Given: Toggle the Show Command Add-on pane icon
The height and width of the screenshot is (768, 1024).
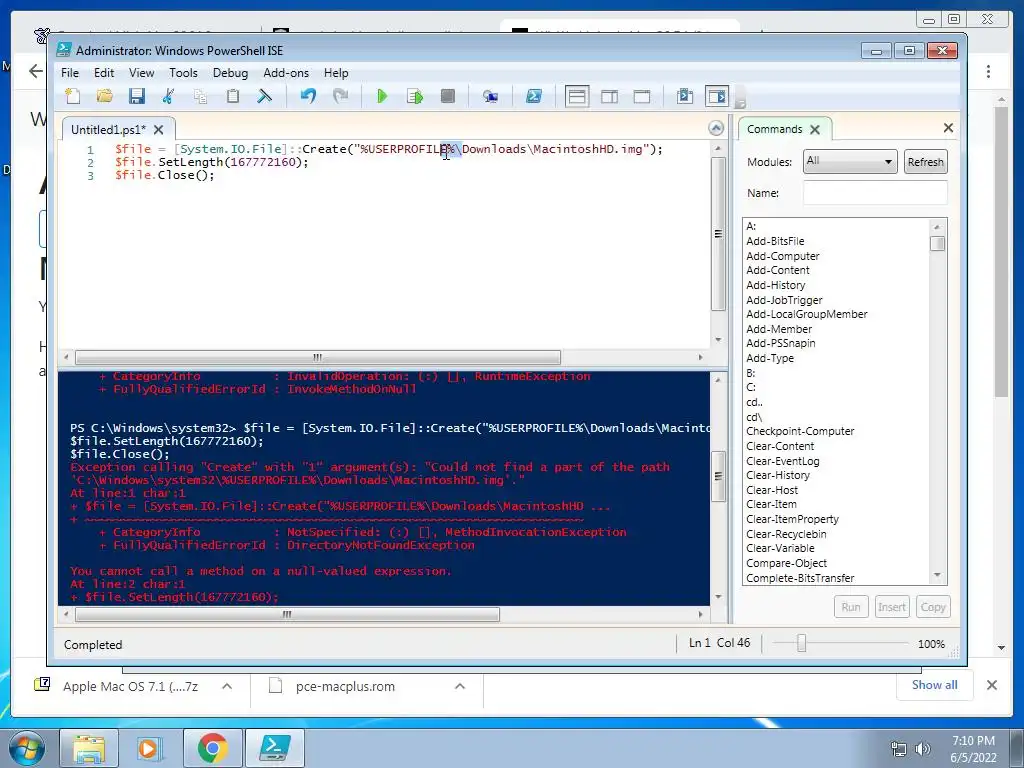Looking at the screenshot, I should 716,97.
